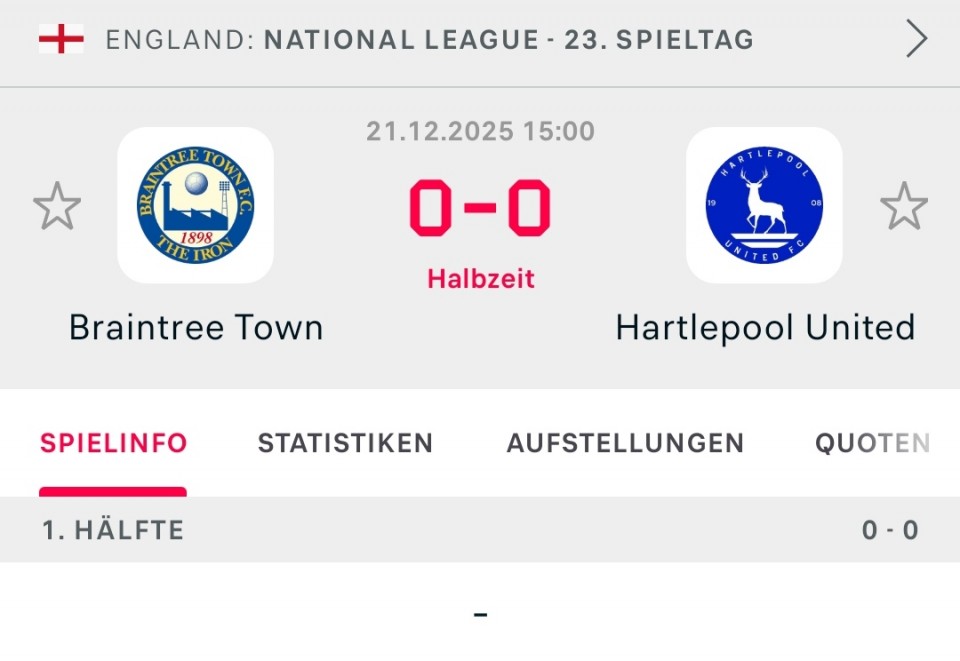The image size is (960, 661).
Task: Open the National League competition link
Action: pyautogui.click(x=401, y=40)
